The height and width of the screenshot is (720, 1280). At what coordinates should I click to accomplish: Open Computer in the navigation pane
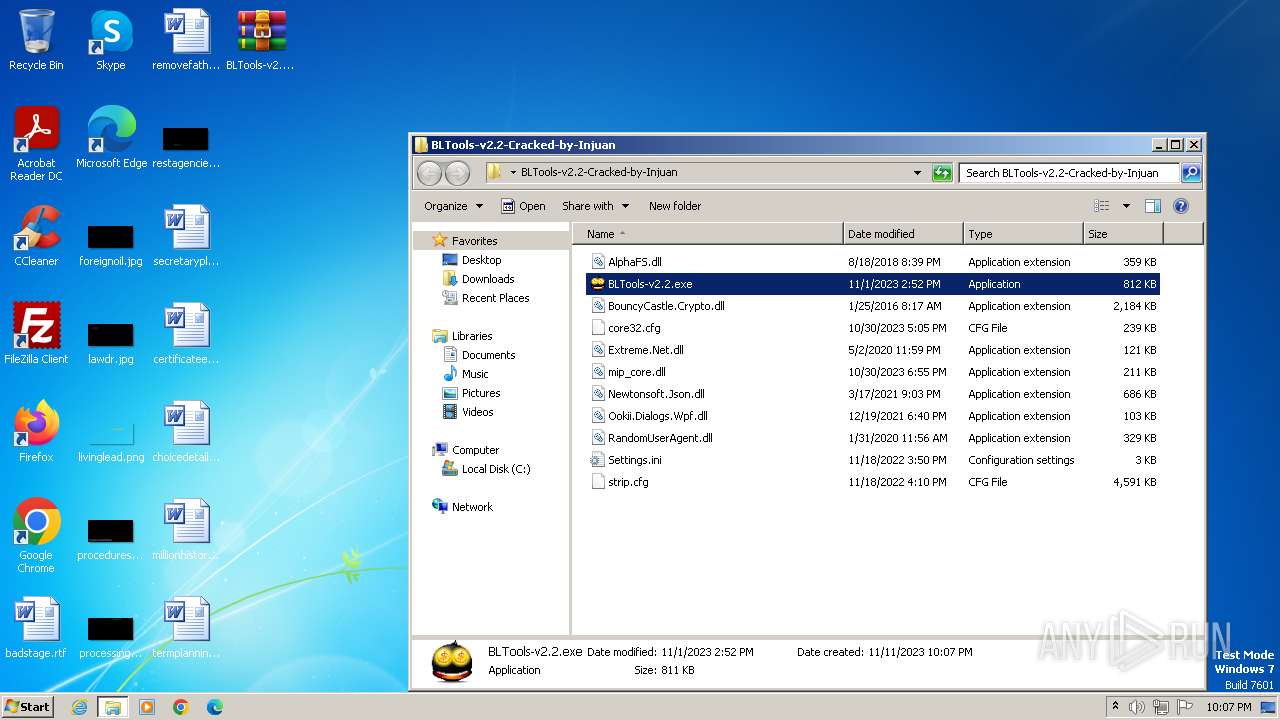point(475,450)
